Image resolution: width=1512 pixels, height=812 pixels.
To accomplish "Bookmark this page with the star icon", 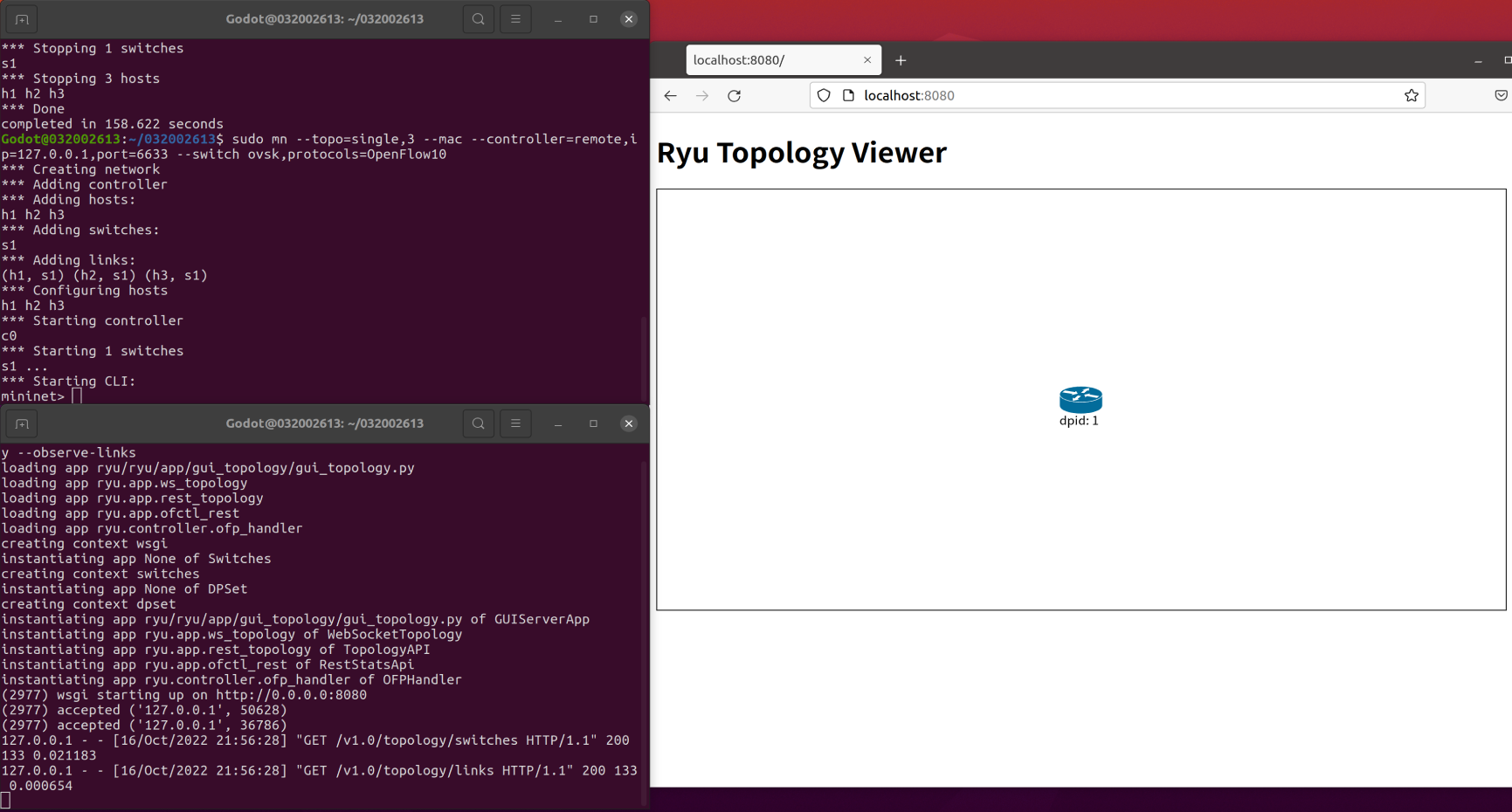I will click(1412, 96).
